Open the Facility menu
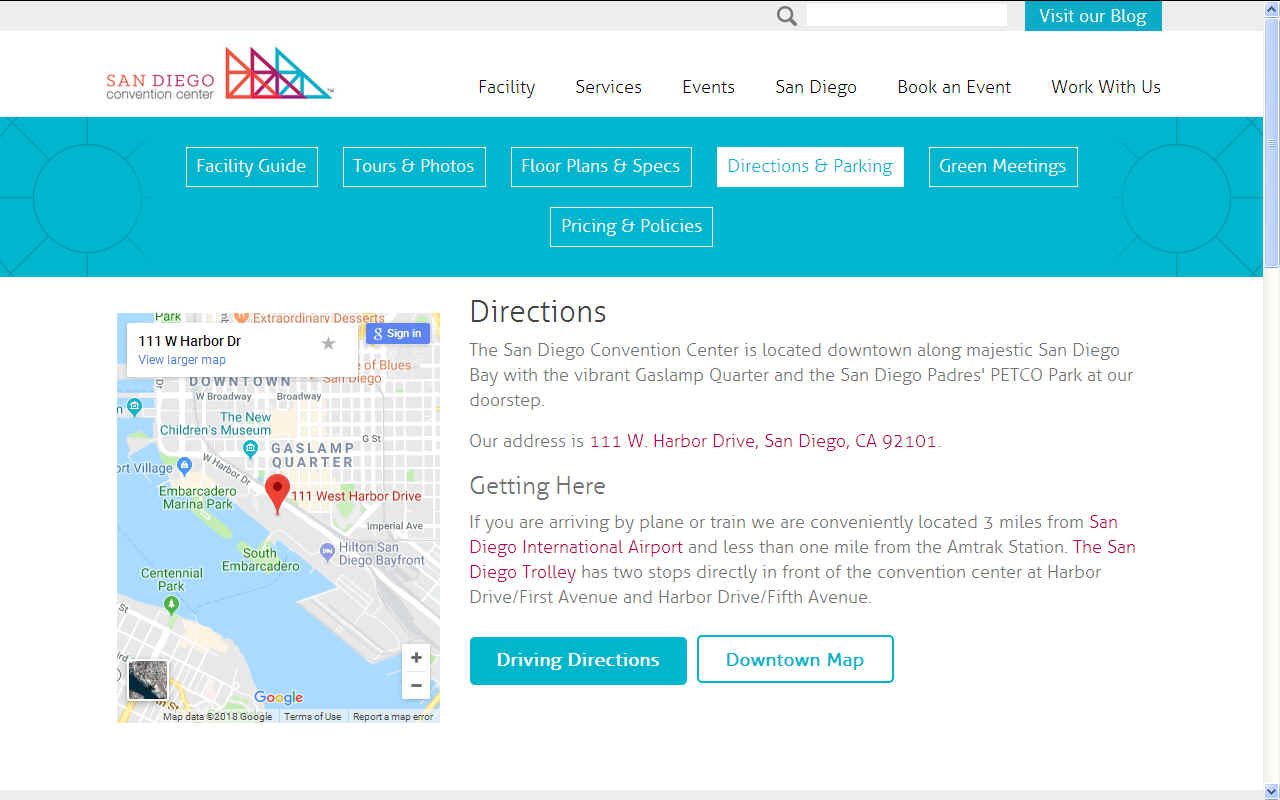 (x=506, y=87)
